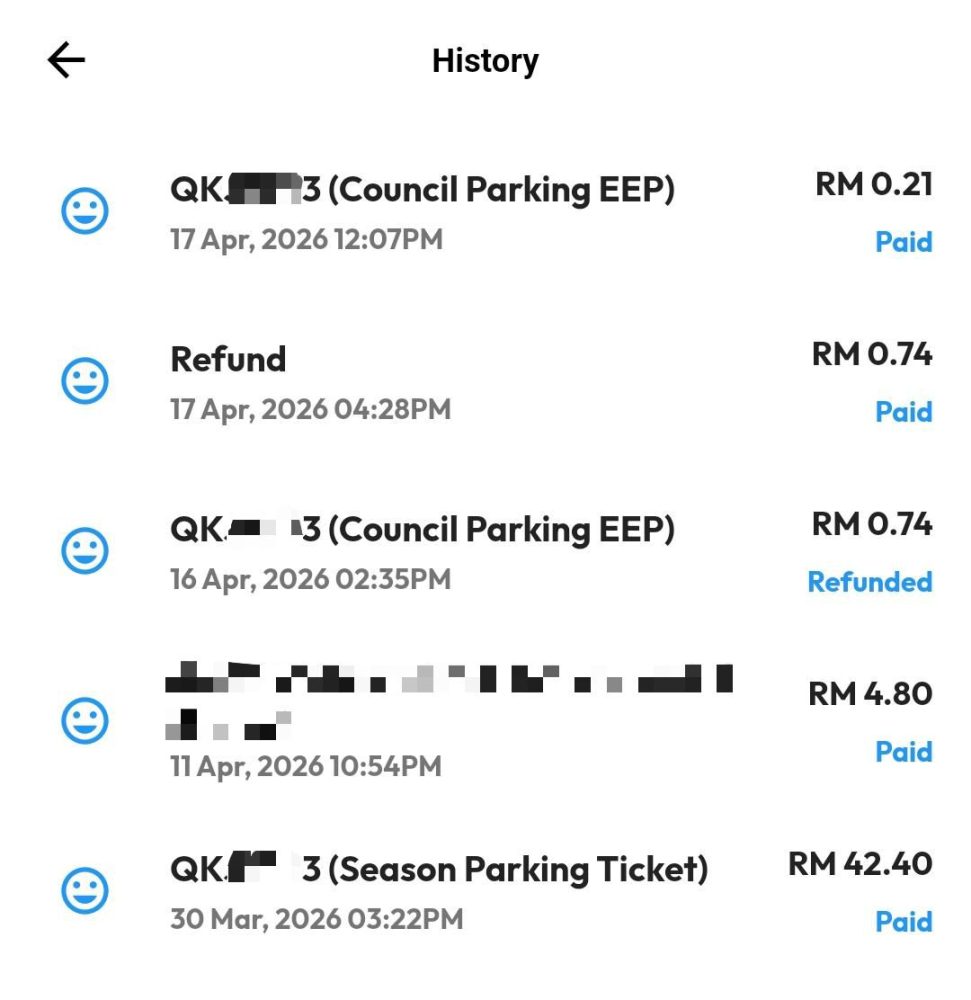This screenshot has width=971, height=1000.
Task: Open the 17 Apr Council Parking EEP transaction
Action: click(422, 189)
